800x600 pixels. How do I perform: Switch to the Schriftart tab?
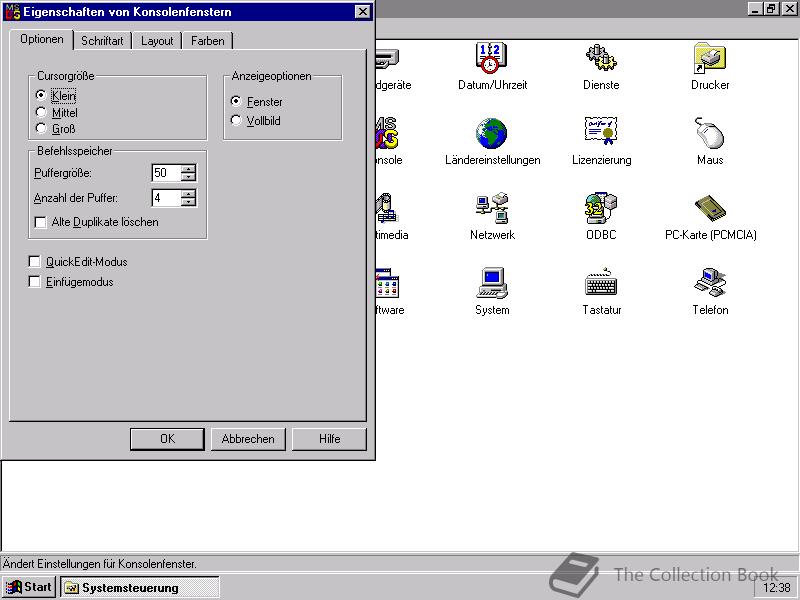(102, 41)
